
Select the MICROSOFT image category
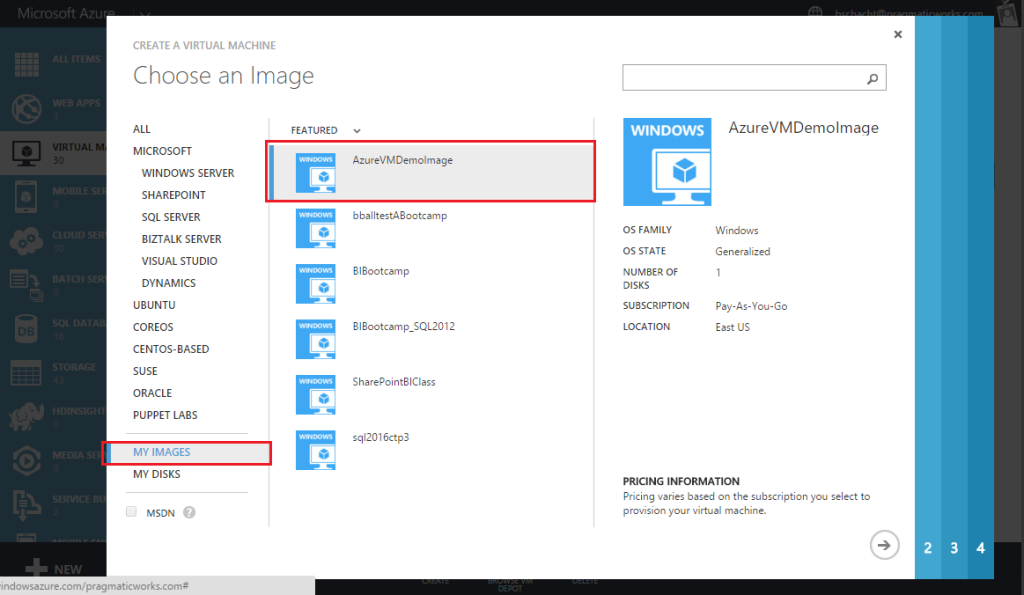(163, 152)
